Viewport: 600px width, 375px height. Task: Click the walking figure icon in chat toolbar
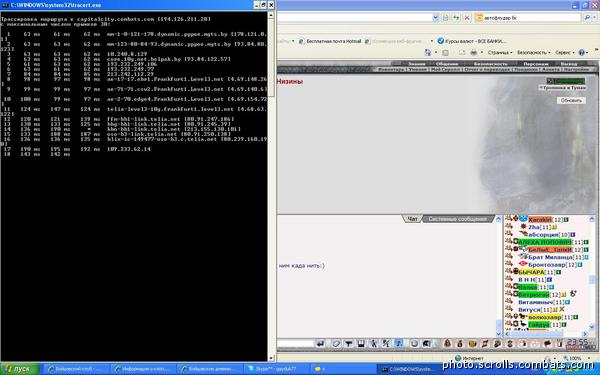click(373, 344)
